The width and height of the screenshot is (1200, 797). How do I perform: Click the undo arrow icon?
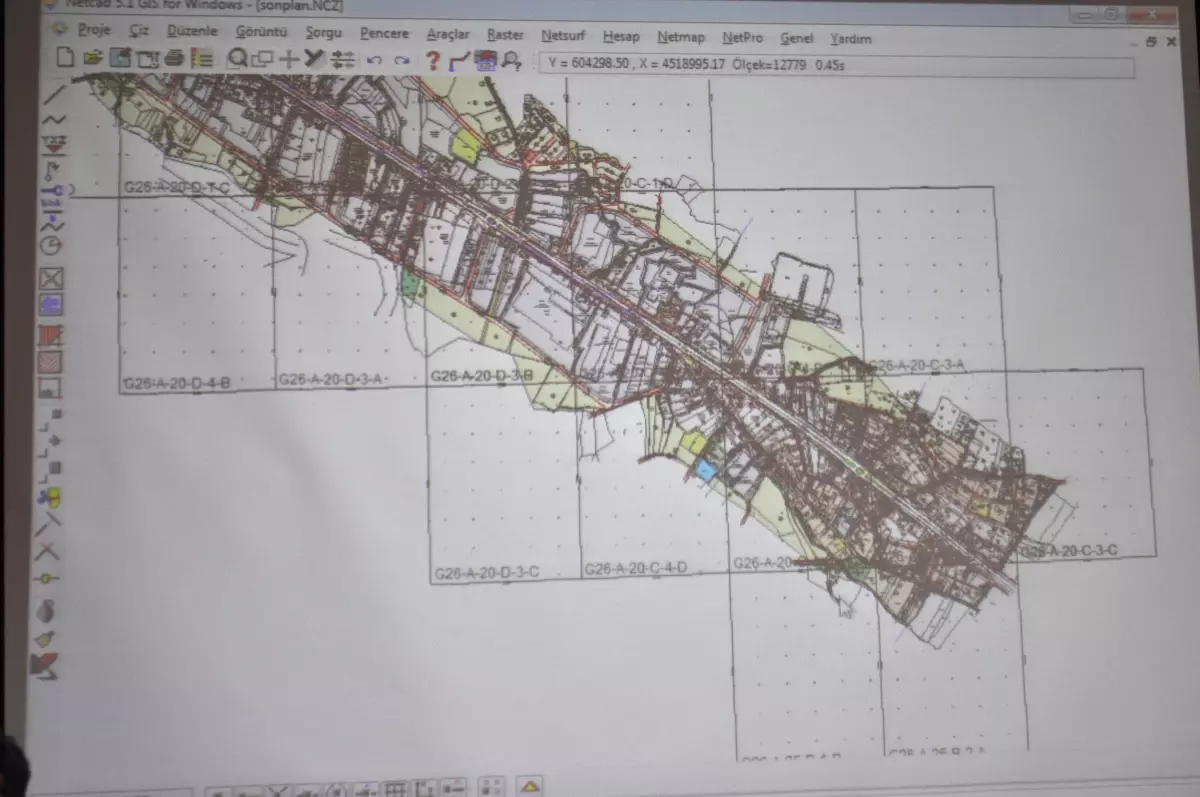coord(374,61)
